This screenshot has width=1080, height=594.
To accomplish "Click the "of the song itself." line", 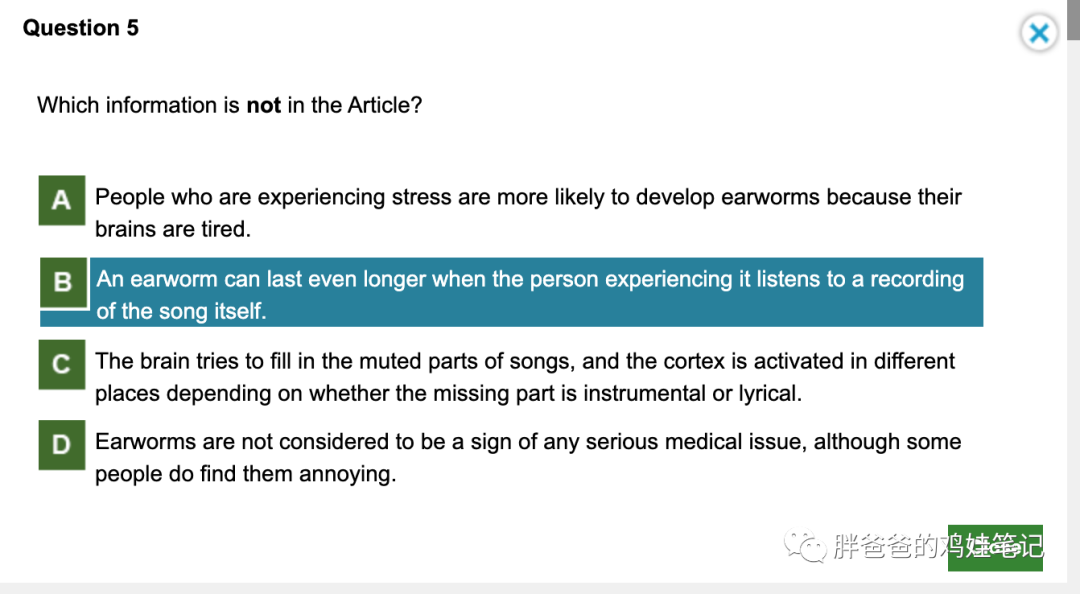I will tap(181, 311).
